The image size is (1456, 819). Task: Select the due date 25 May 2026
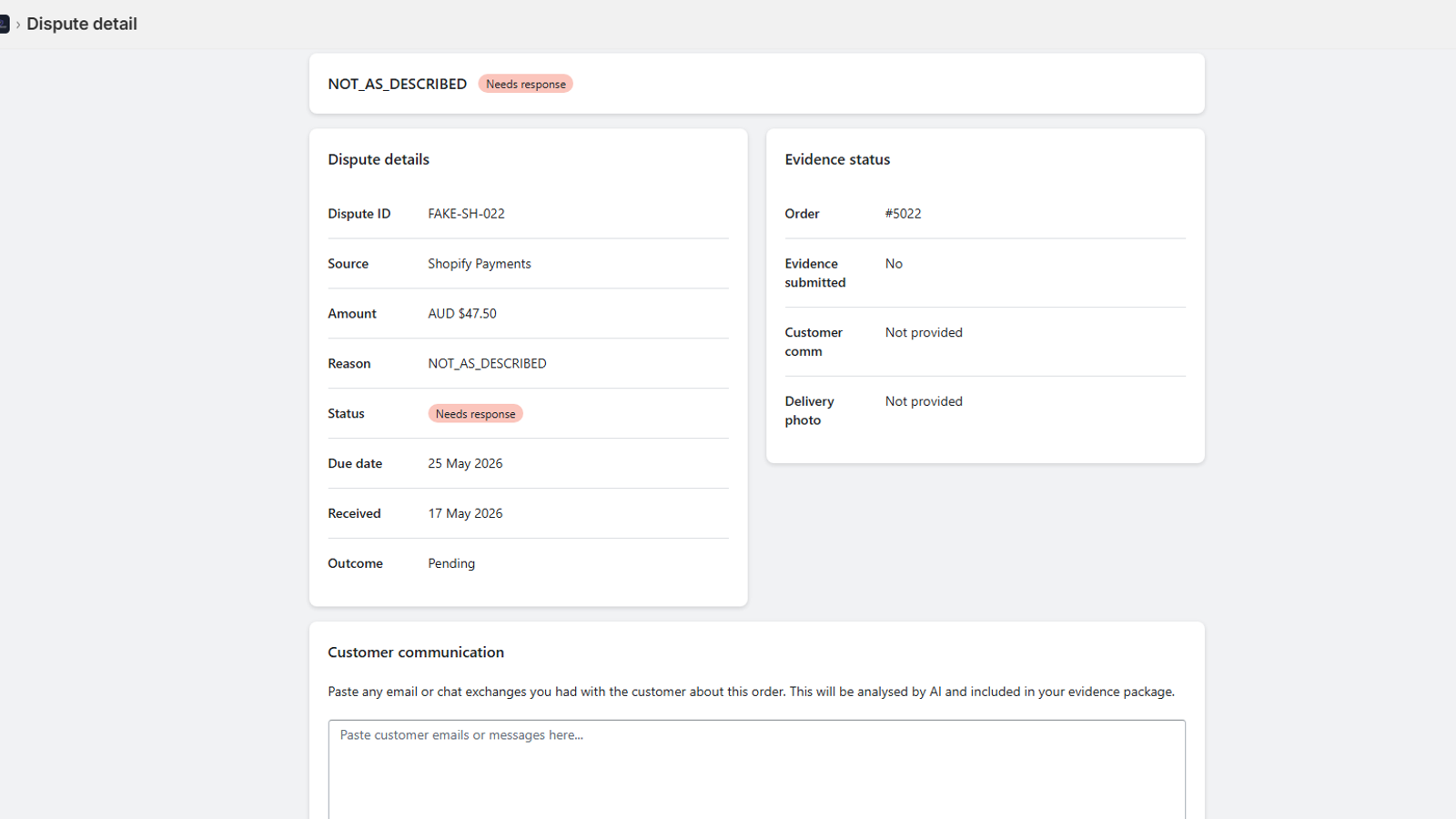click(x=465, y=464)
